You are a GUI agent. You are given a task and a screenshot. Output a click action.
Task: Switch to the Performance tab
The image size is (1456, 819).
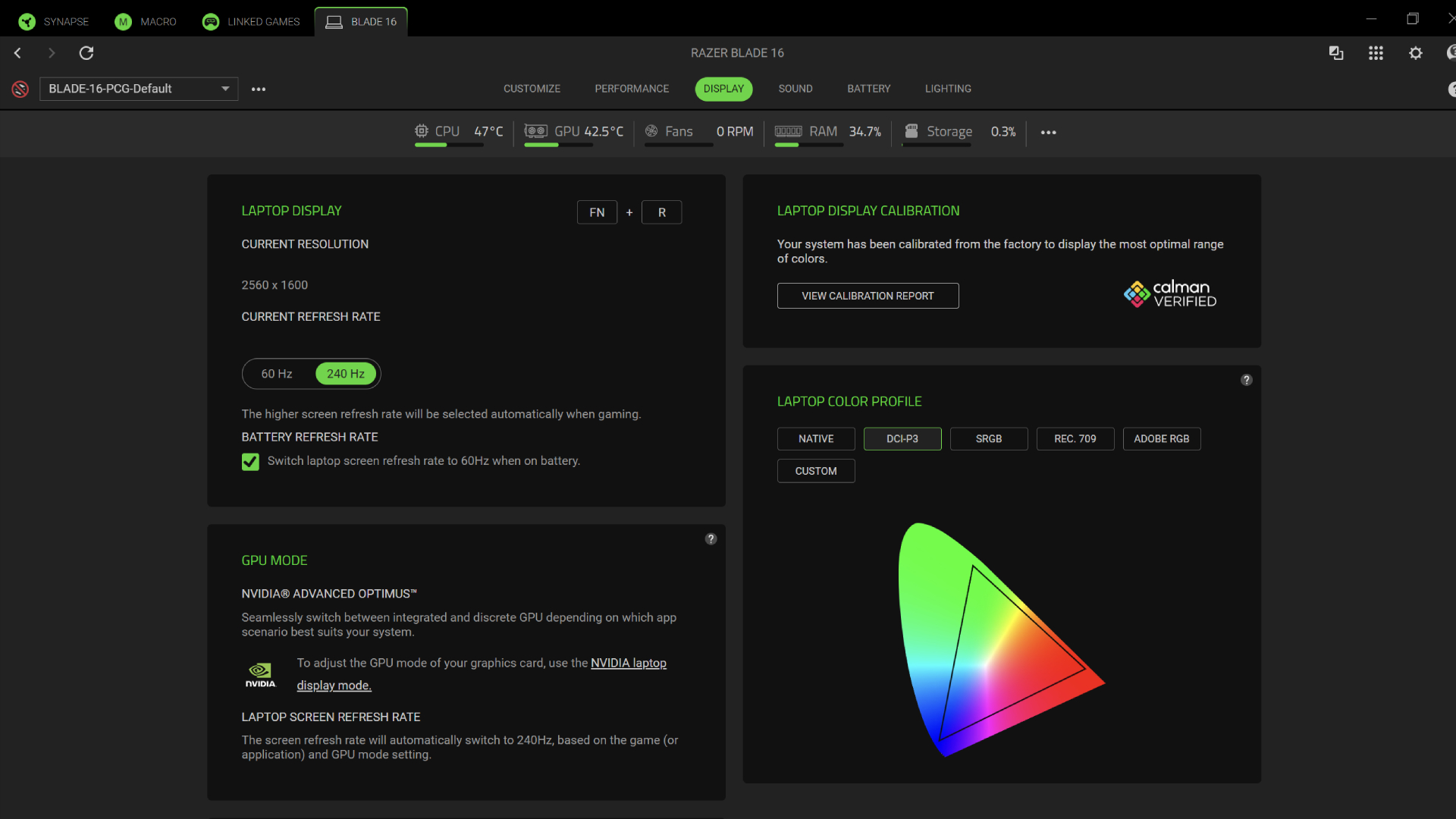(632, 89)
